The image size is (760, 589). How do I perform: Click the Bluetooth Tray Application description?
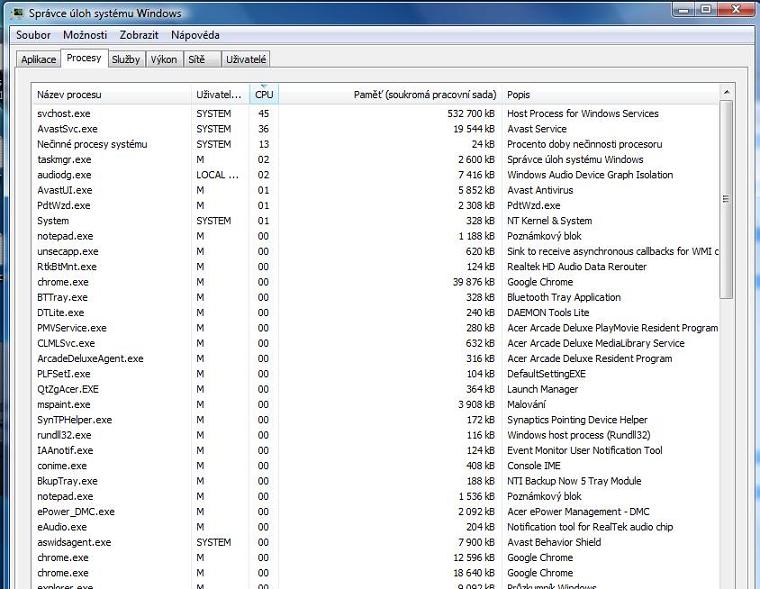point(564,298)
